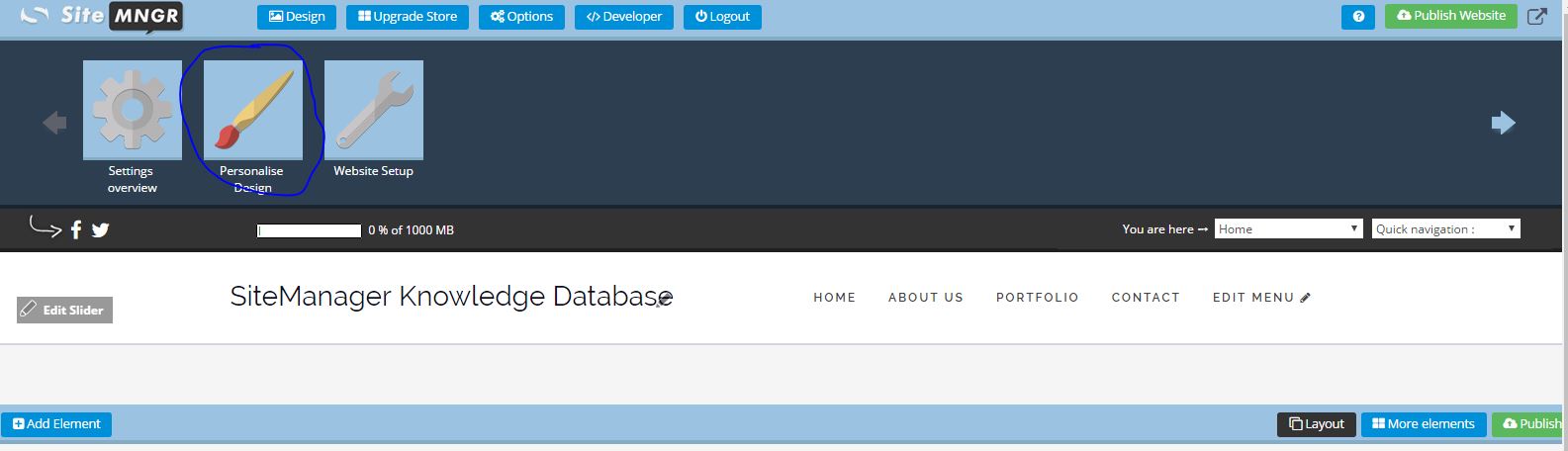Click the bottom Publish button
Screen dimensions: 1568x451
1529,424
